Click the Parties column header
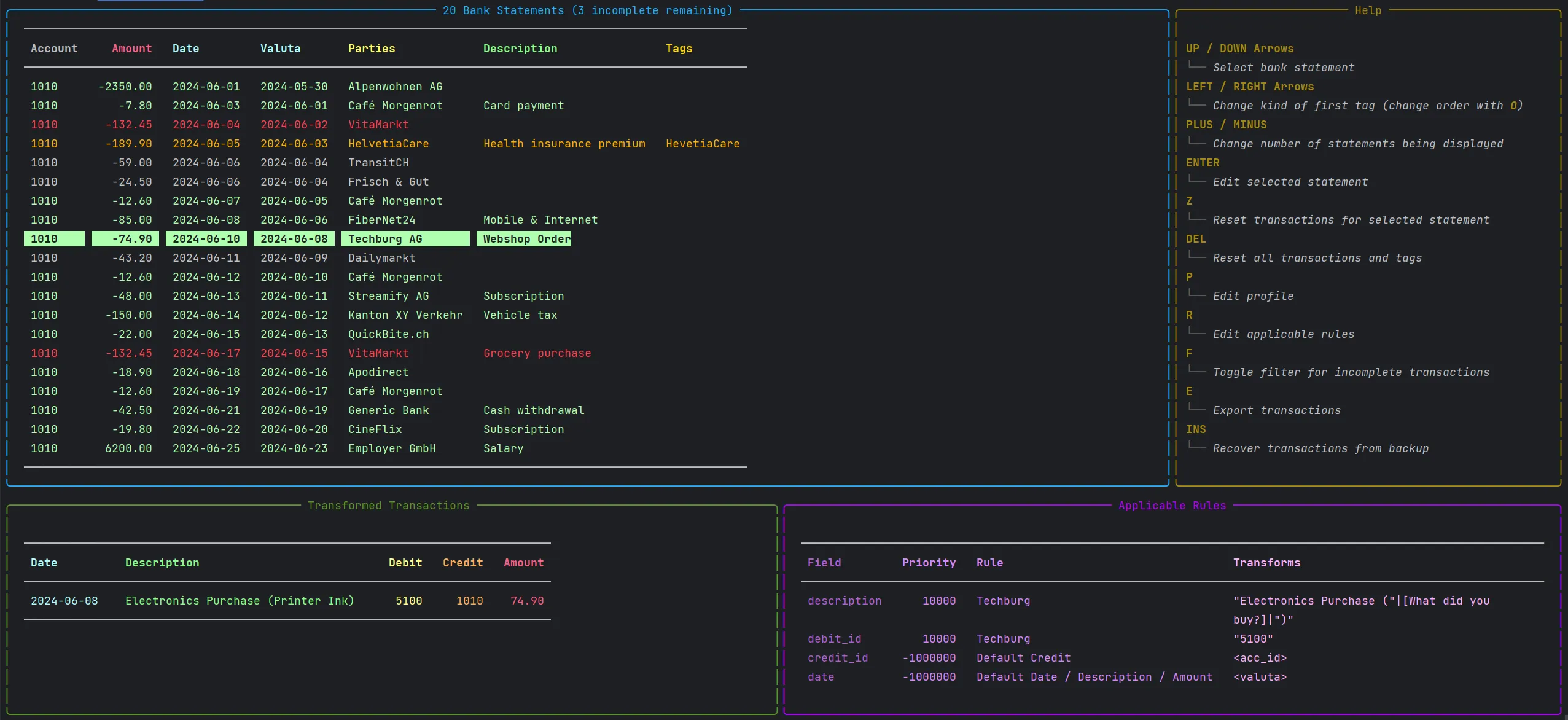 click(372, 49)
